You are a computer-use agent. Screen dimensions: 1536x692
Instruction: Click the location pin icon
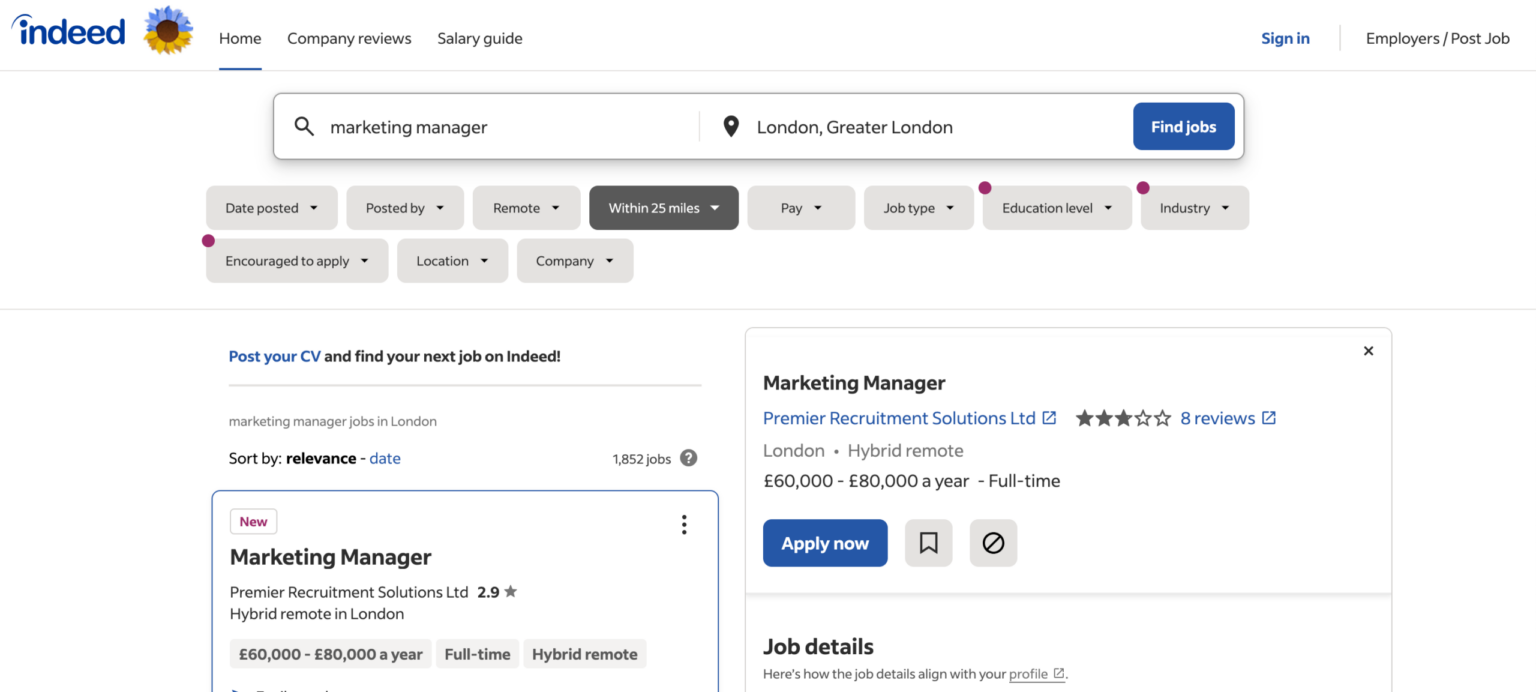click(x=731, y=126)
